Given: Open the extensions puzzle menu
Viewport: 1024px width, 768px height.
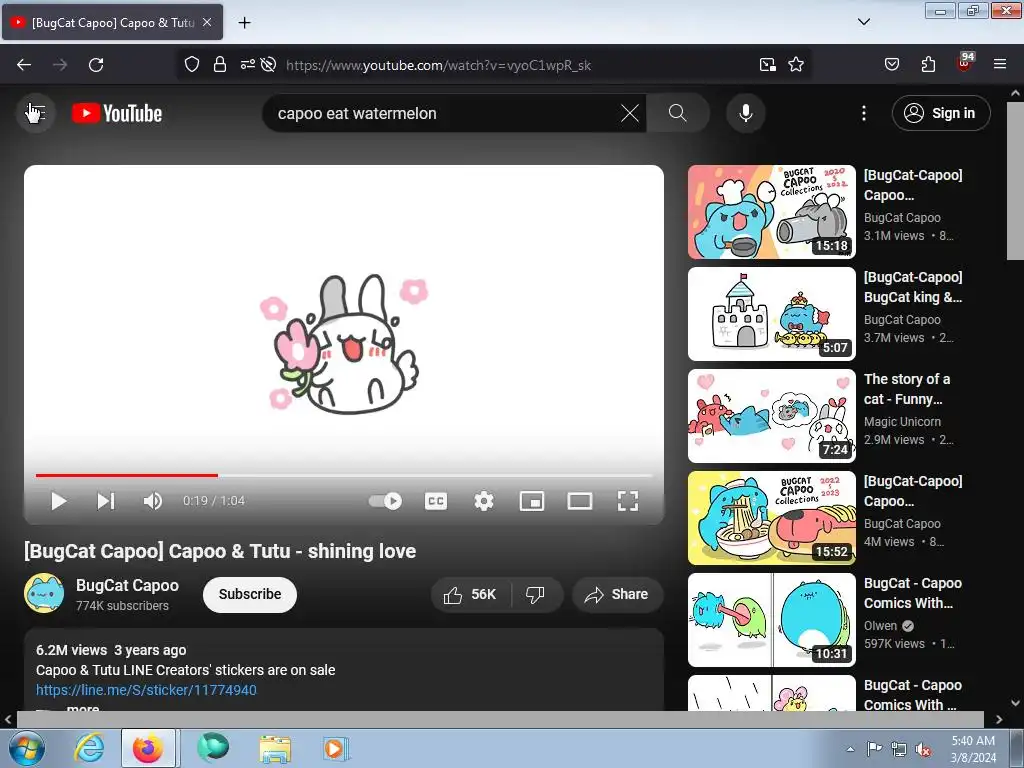Looking at the screenshot, I should click(928, 65).
